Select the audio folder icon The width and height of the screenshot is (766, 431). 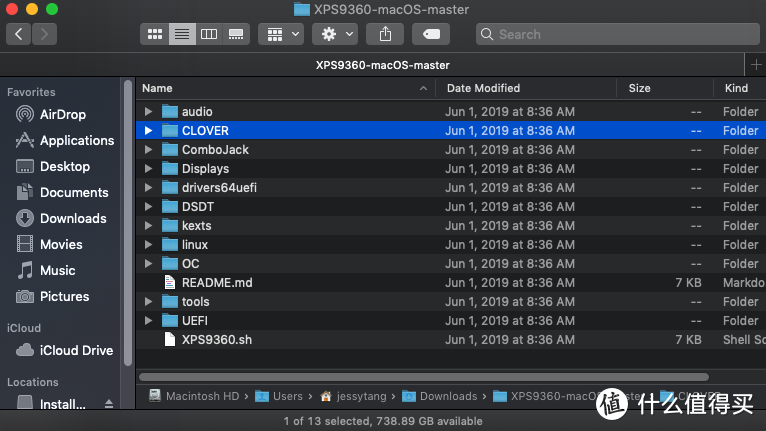pos(170,111)
